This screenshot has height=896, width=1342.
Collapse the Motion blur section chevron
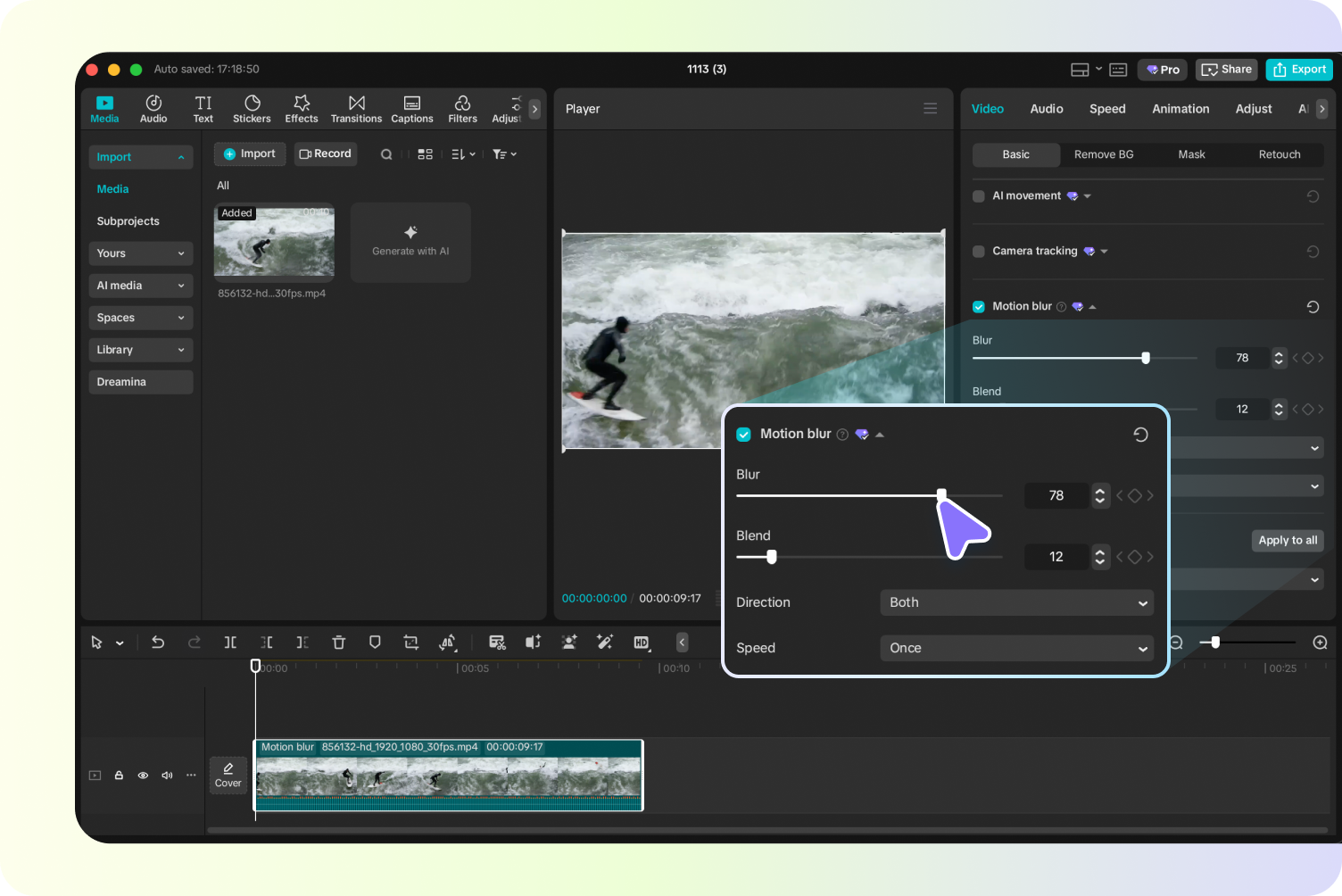pos(882,434)
